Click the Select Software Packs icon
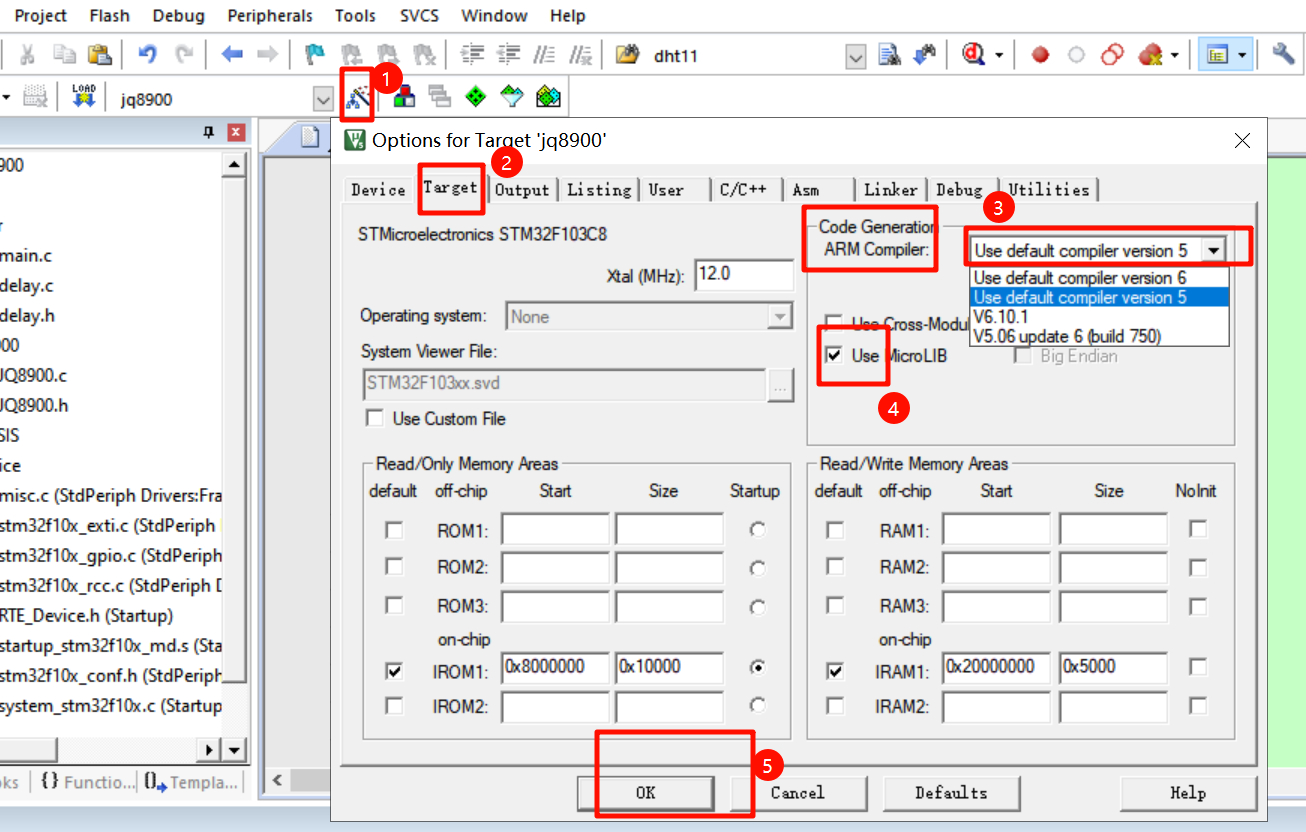The image size is (1306, 832). [512, 97]
